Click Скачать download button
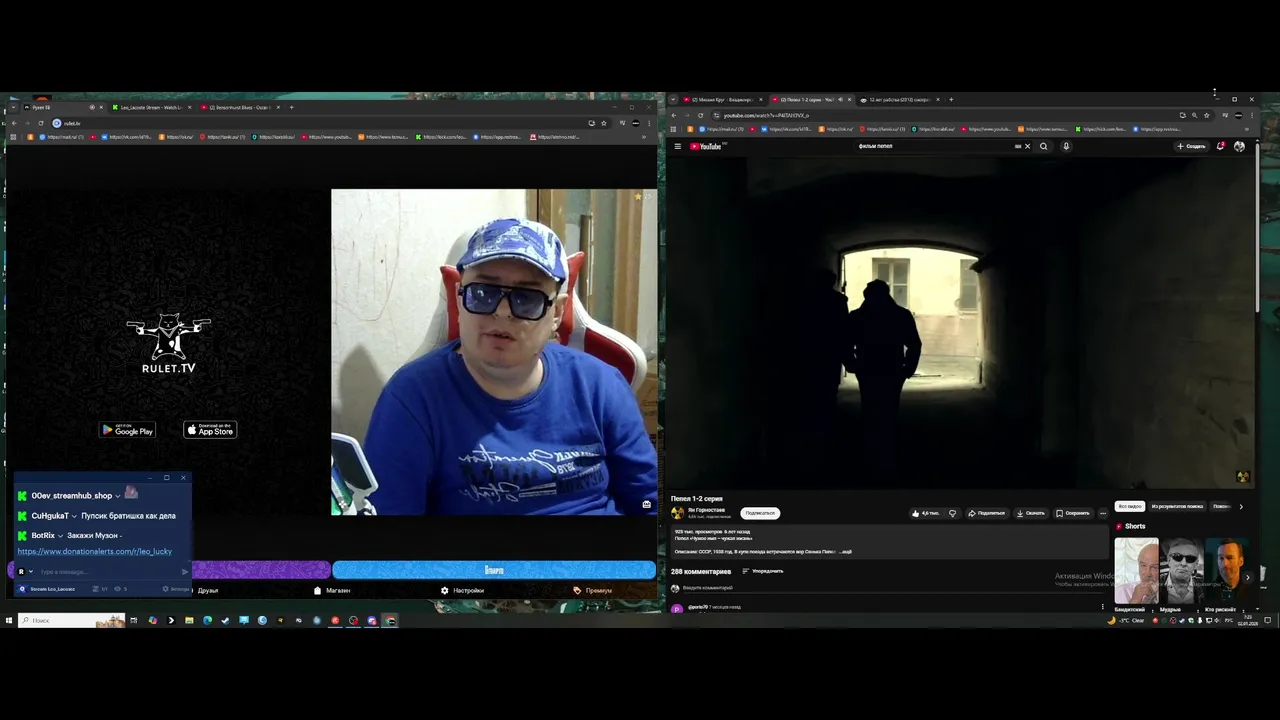The height and width of the screenshot is (720, 1280). 1031,513
